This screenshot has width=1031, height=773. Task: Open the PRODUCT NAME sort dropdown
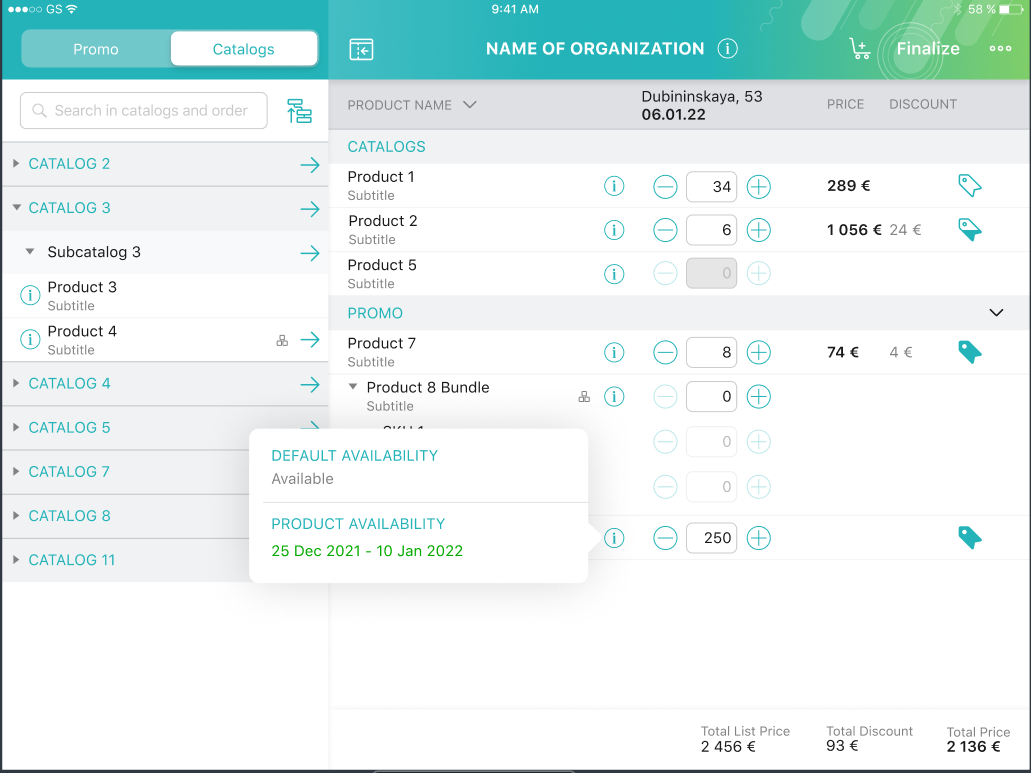coord(469,103)
